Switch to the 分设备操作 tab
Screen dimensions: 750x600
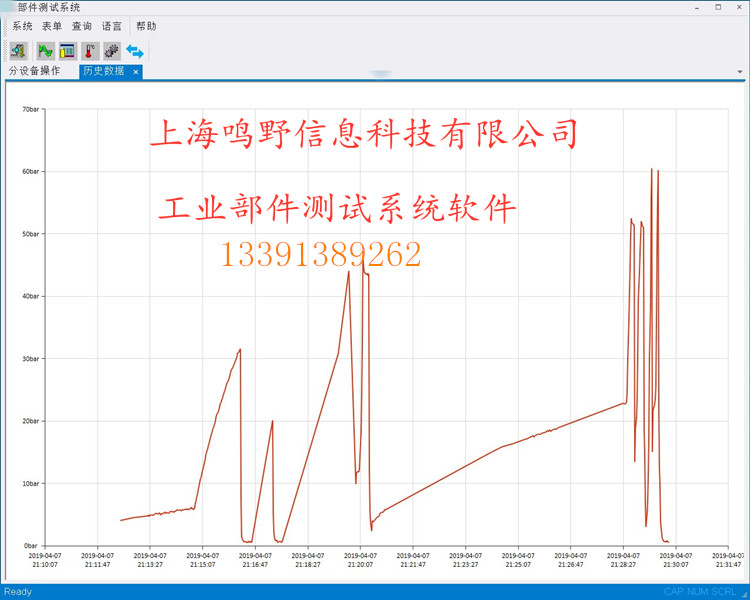[x=35, y=71]
